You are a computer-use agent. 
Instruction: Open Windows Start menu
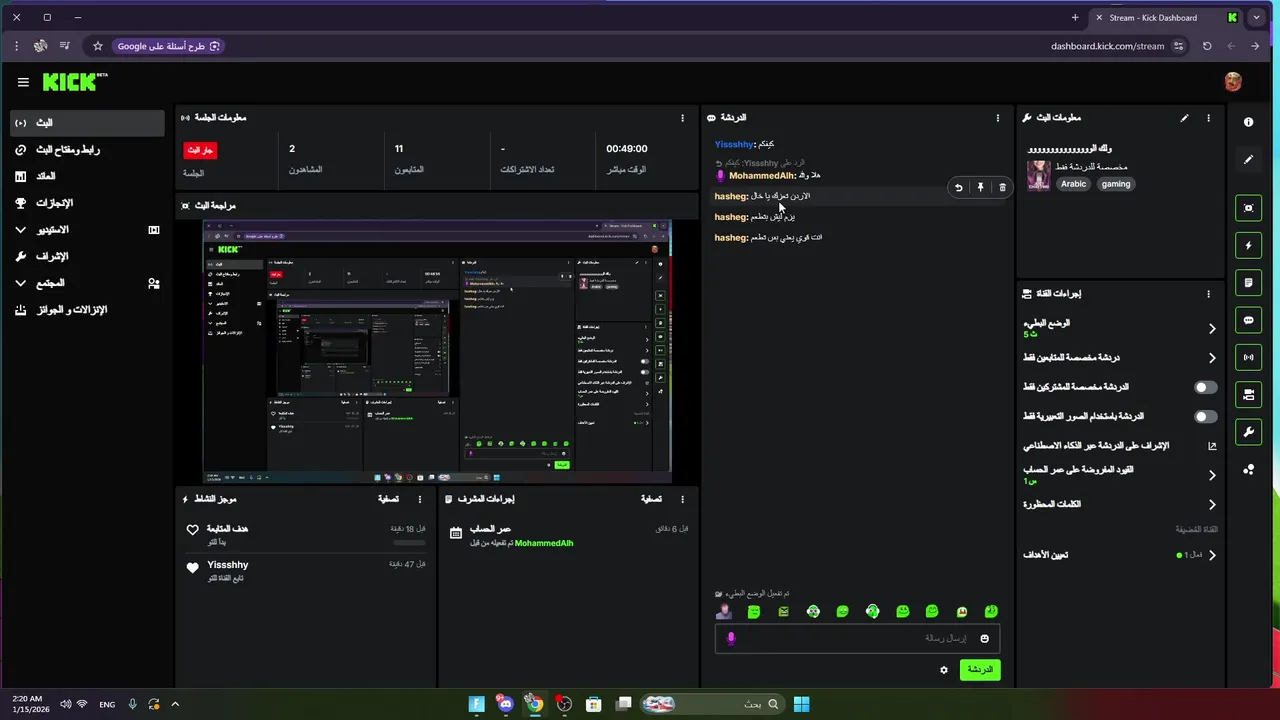click(x=801, y=704)
